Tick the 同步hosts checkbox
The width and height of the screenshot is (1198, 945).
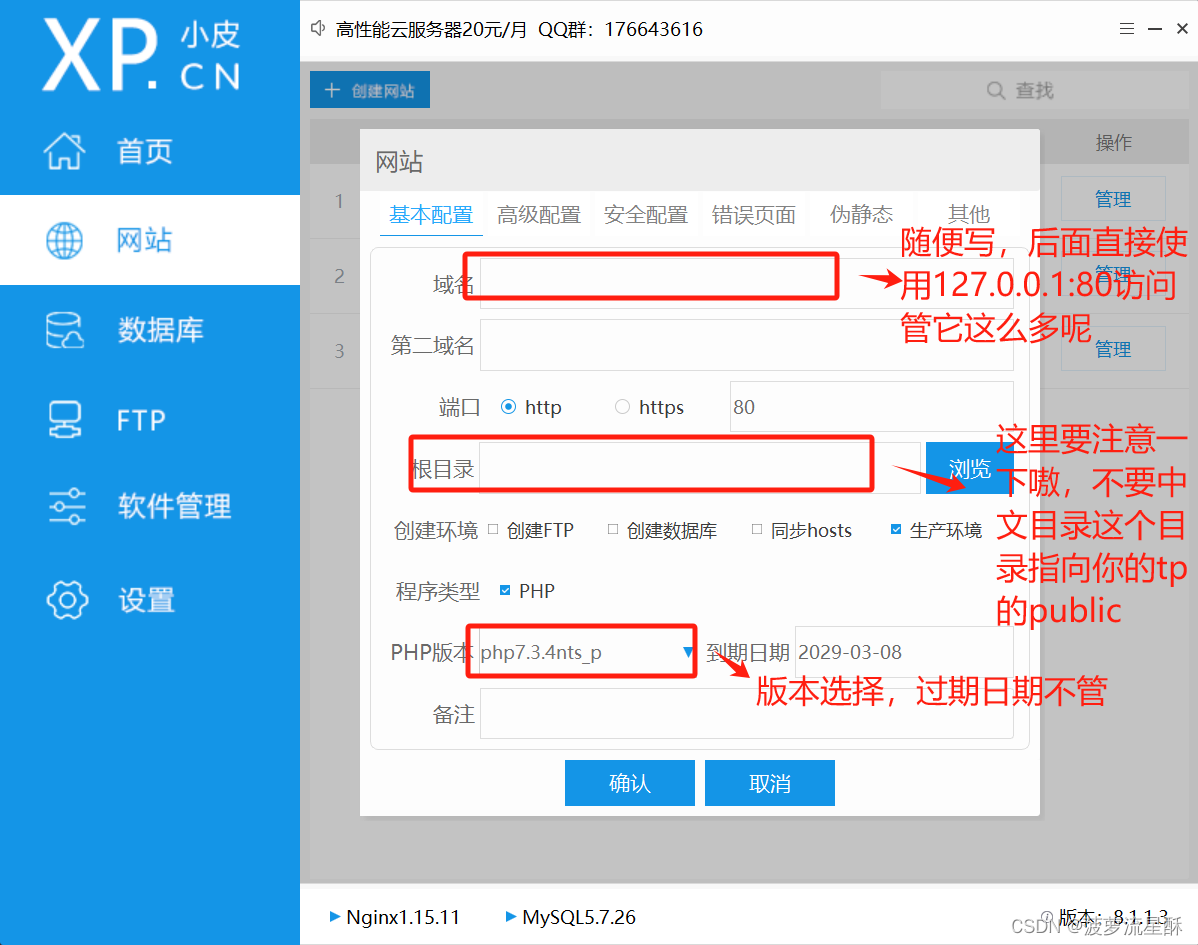757,529
